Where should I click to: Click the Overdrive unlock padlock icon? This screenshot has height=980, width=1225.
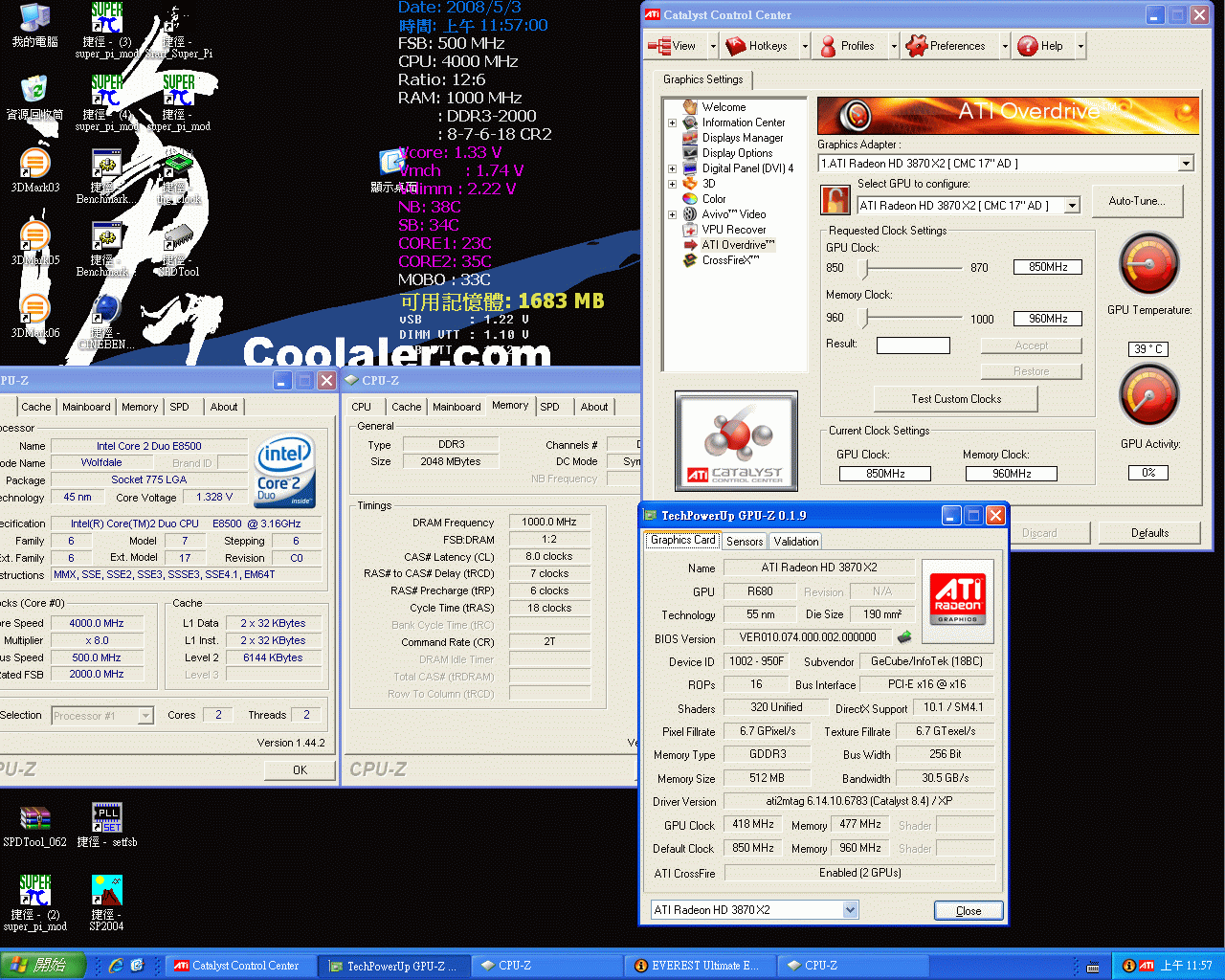tap(835, 201)
